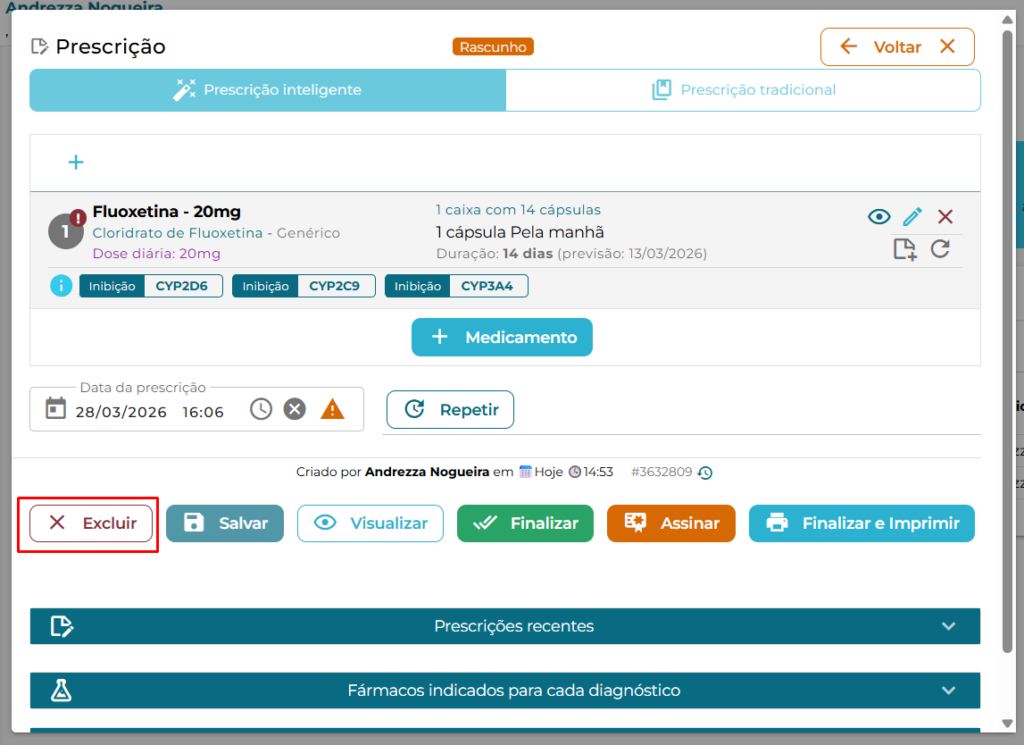This screenshot has width=1024, height=745.
Task: Open calendar icon in Data da prescrição
Action: click(56, 409)
